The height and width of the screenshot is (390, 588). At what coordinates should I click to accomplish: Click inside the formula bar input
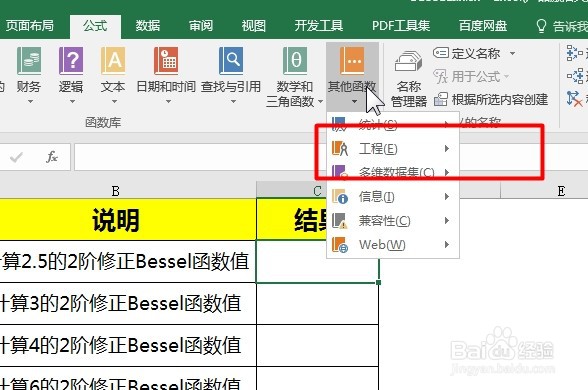(201, 157)
